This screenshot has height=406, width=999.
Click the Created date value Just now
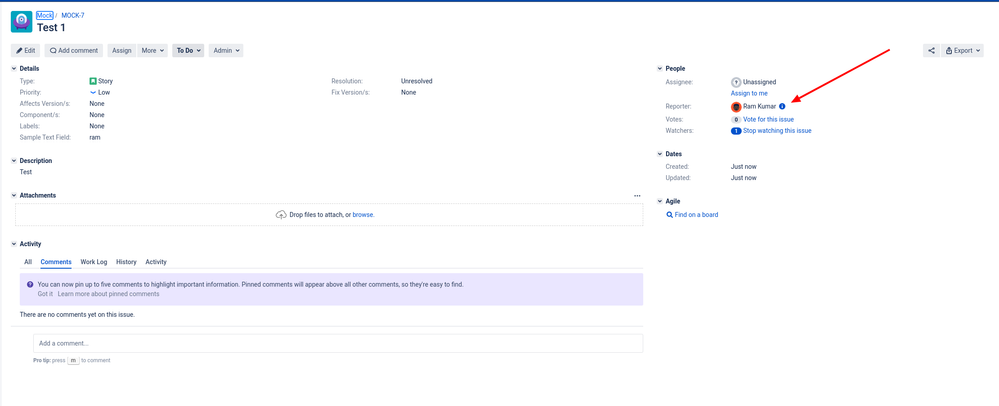click(x=744, y=166)
